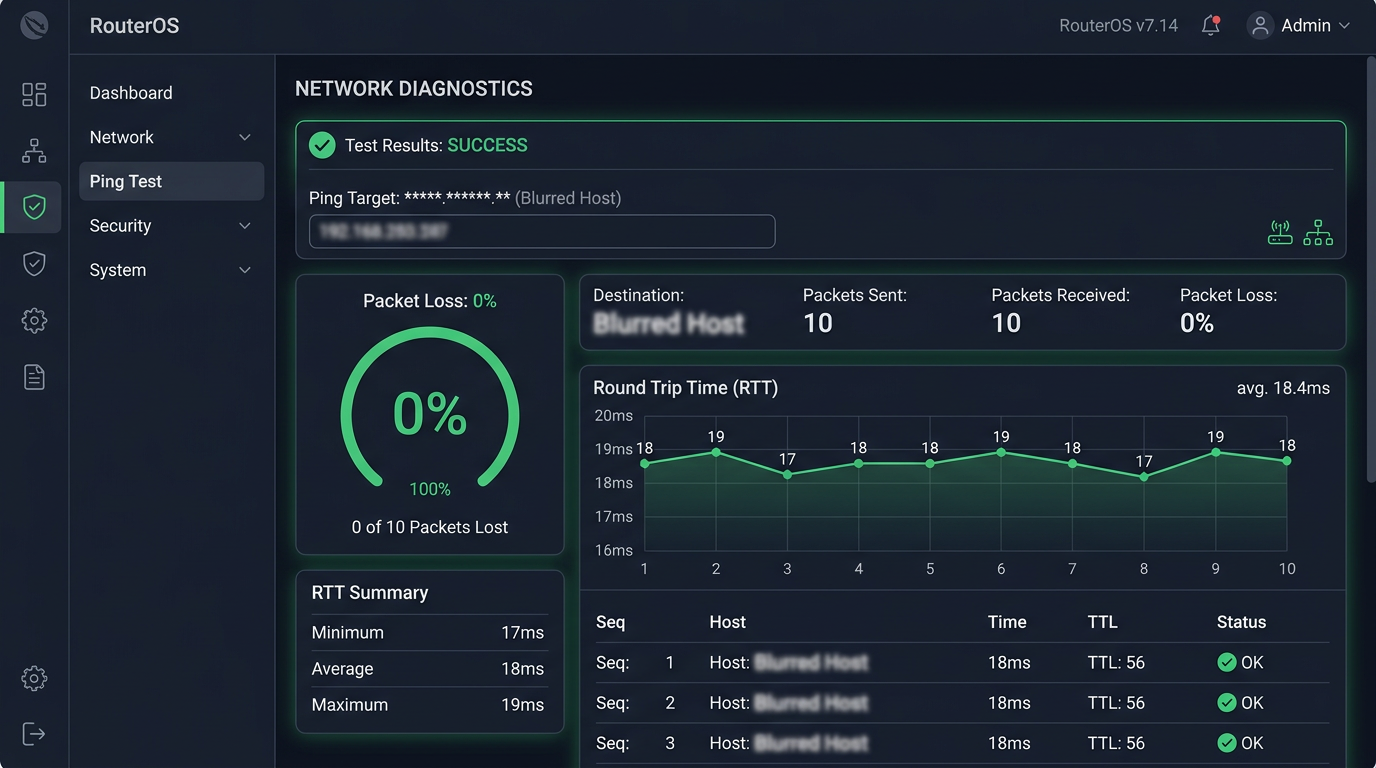Expand the Network menu chevron
1376x768 pixels.
pyautogui.click(x=245, y=137)
